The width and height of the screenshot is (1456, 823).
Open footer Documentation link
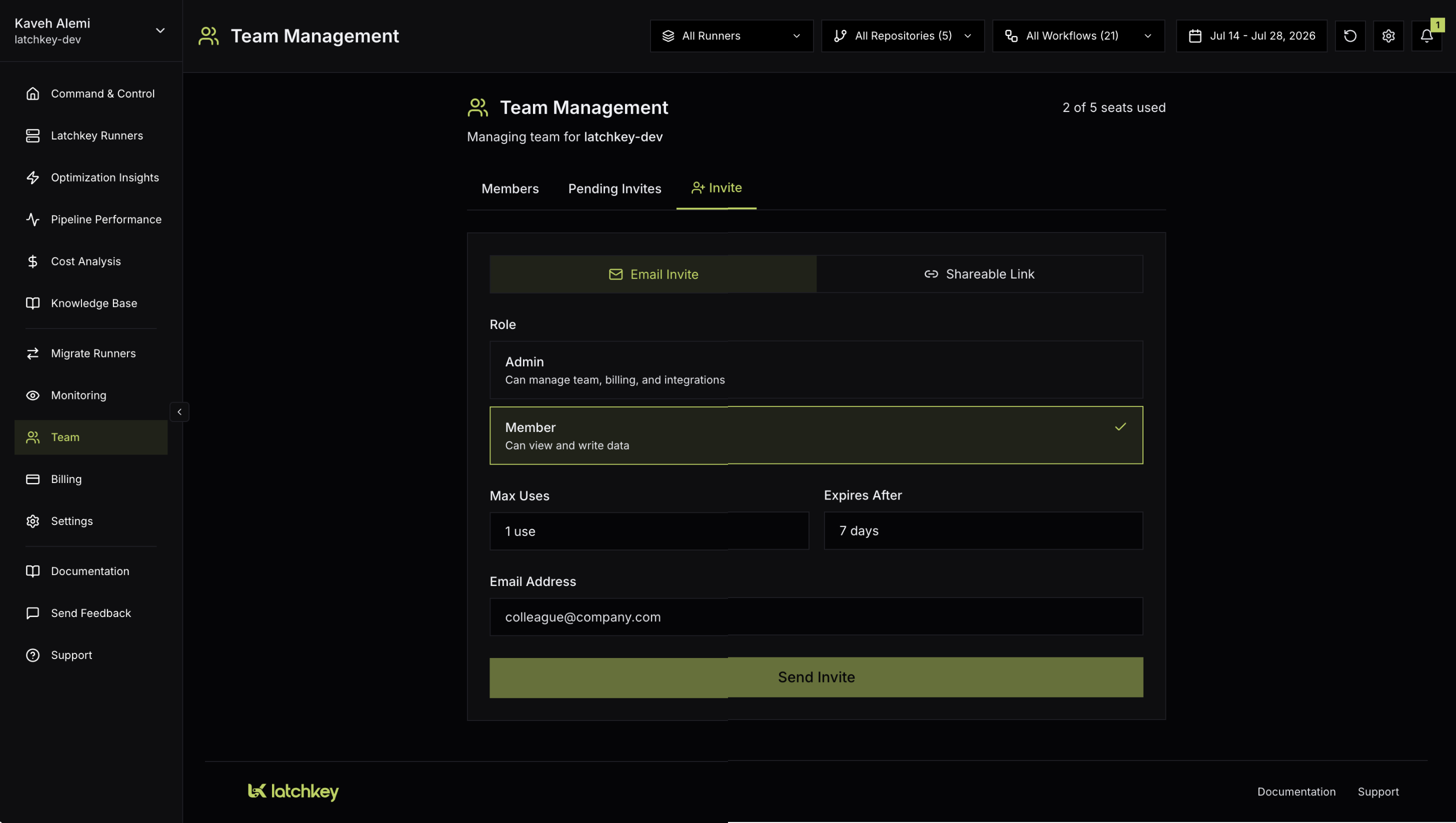click(1296, 791)
